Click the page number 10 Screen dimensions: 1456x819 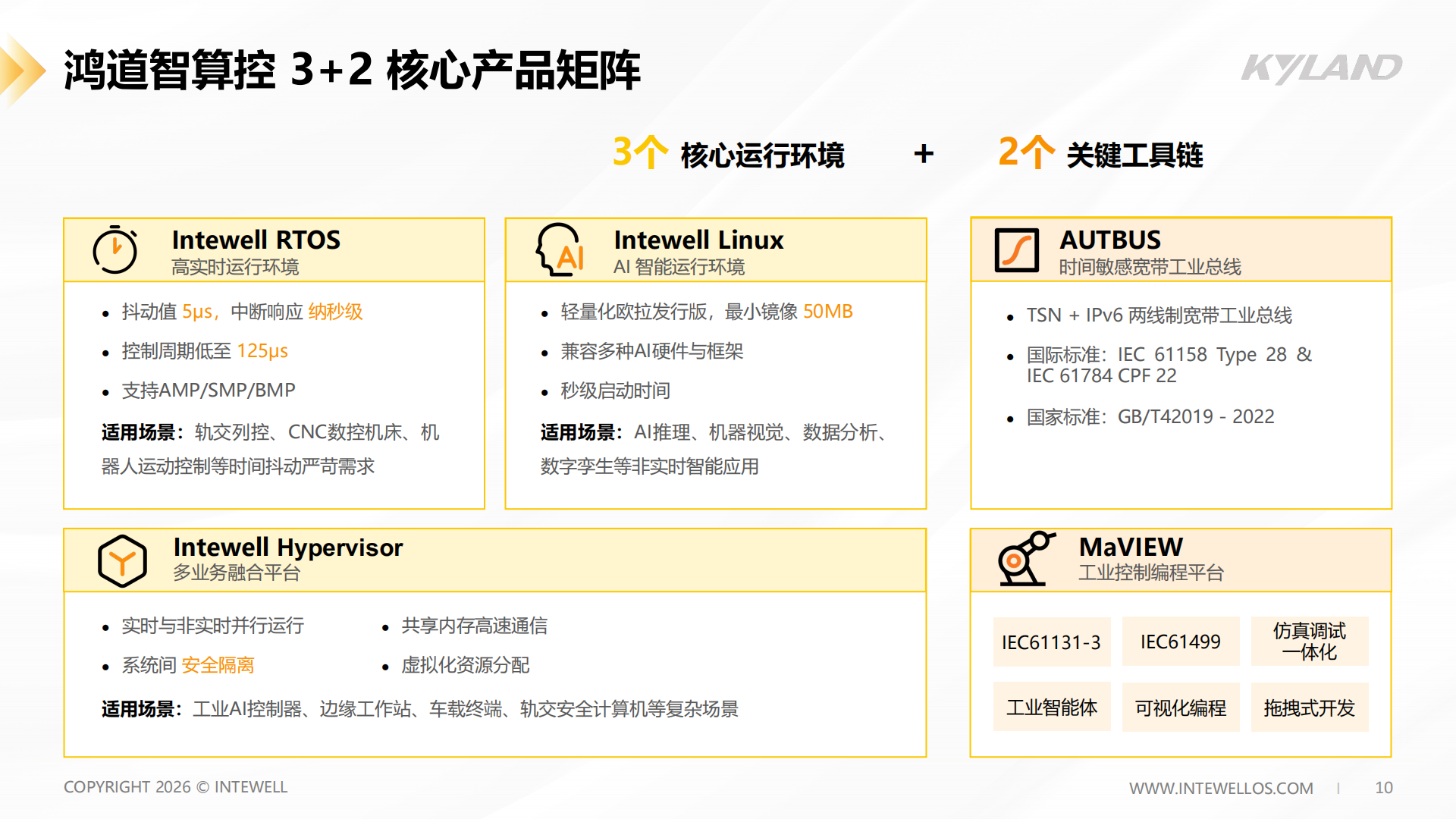pyautogui.click(x=1384, y=788)
